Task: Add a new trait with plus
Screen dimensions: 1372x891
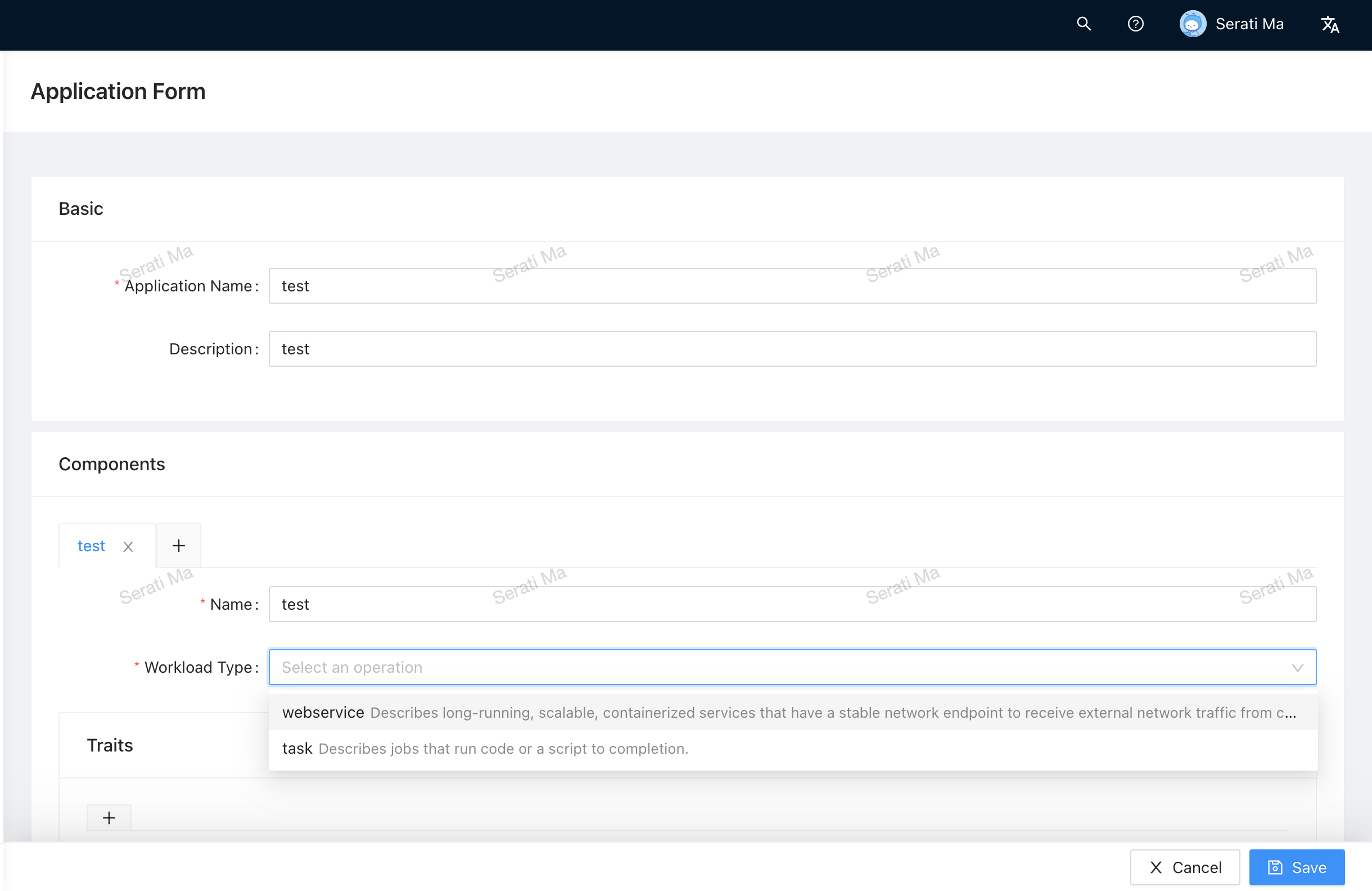Action: click(109, 817)
